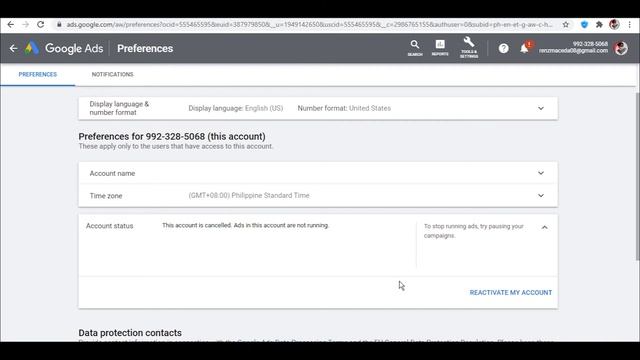Click the address bar URL
Viewport: 640px width, 360px height.
(x=309, y=24)
